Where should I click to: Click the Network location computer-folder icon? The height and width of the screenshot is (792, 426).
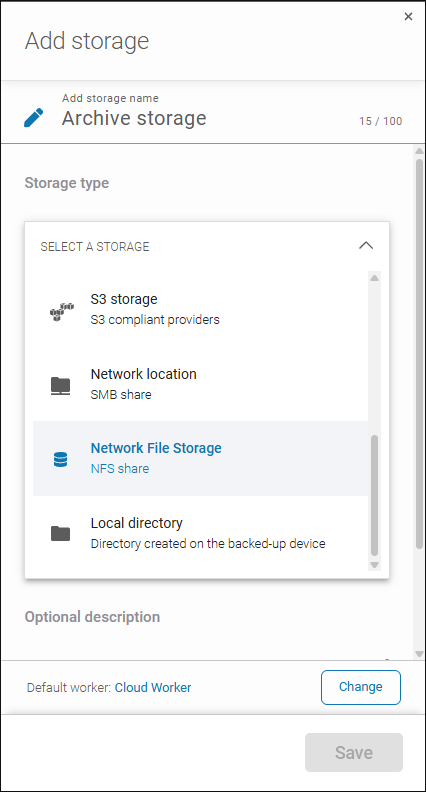coord(61,385)
